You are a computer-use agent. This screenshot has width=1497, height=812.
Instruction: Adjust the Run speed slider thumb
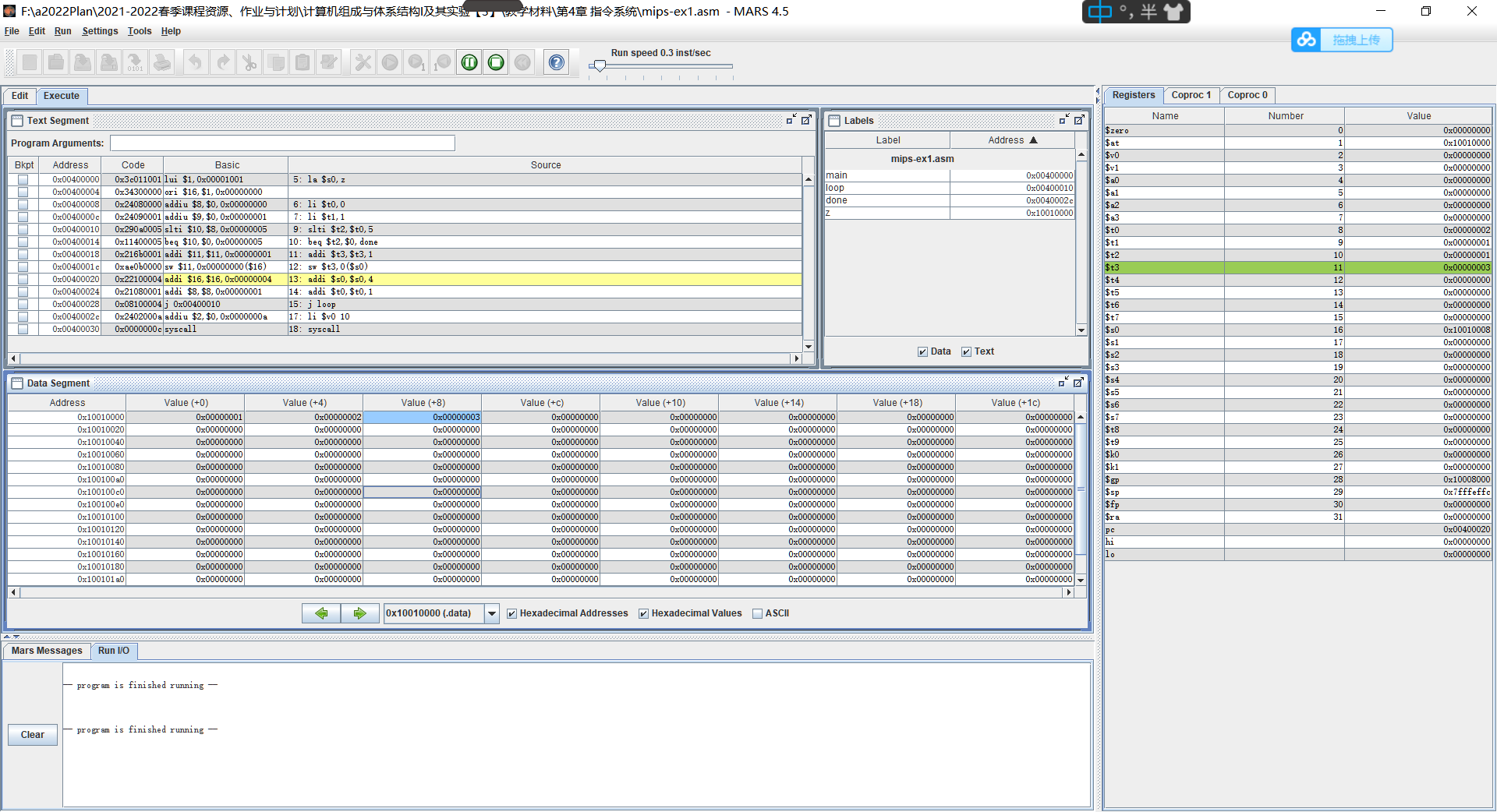pos(600,66)
